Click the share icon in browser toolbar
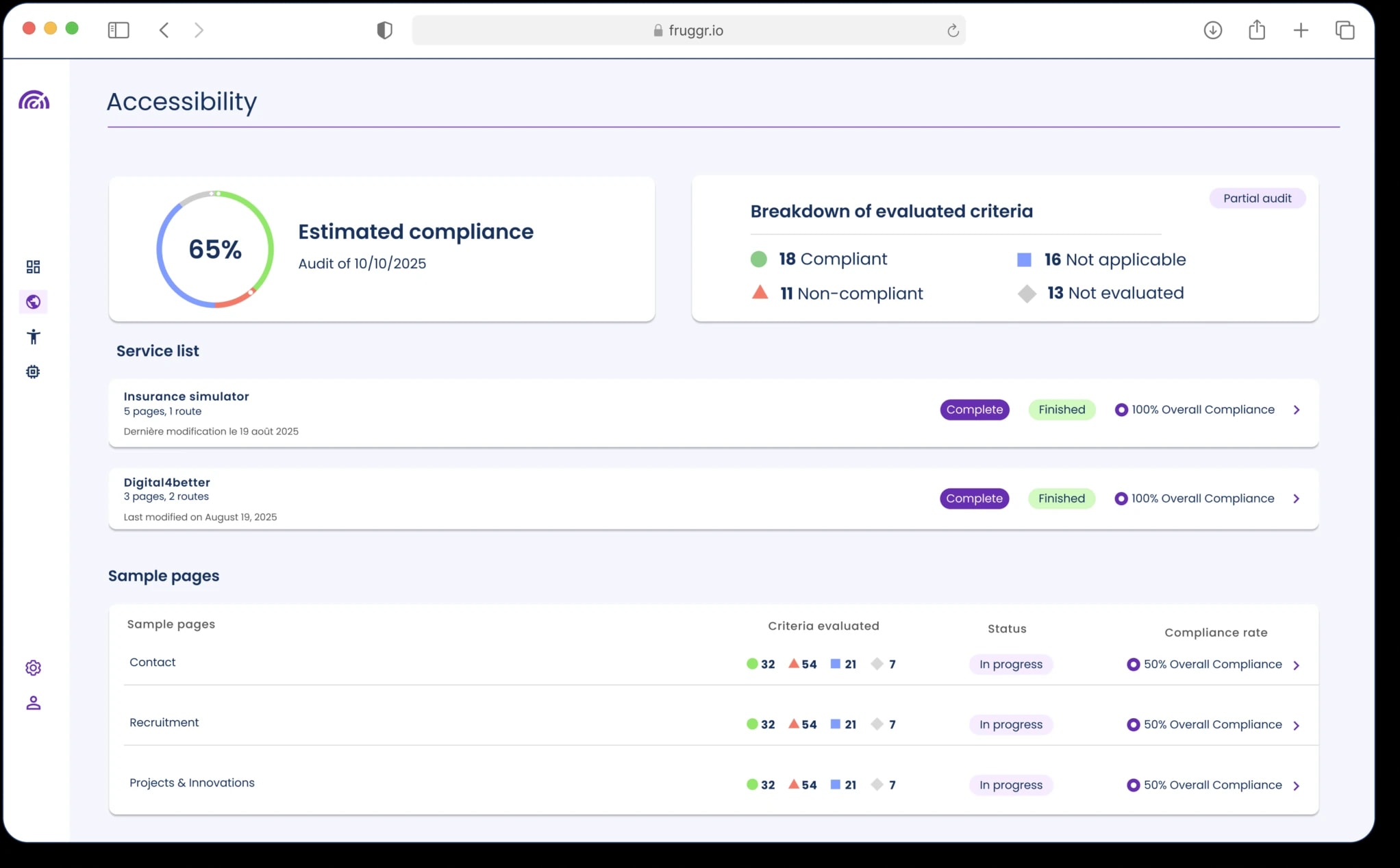The height and width of the screenshot is (868, 1400). pos(1257,29)
